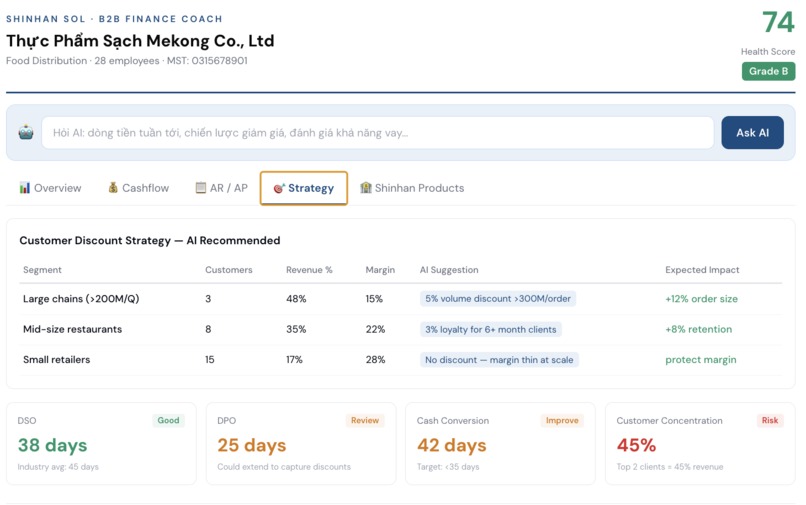Select the Strategy tab

point(304,188)
